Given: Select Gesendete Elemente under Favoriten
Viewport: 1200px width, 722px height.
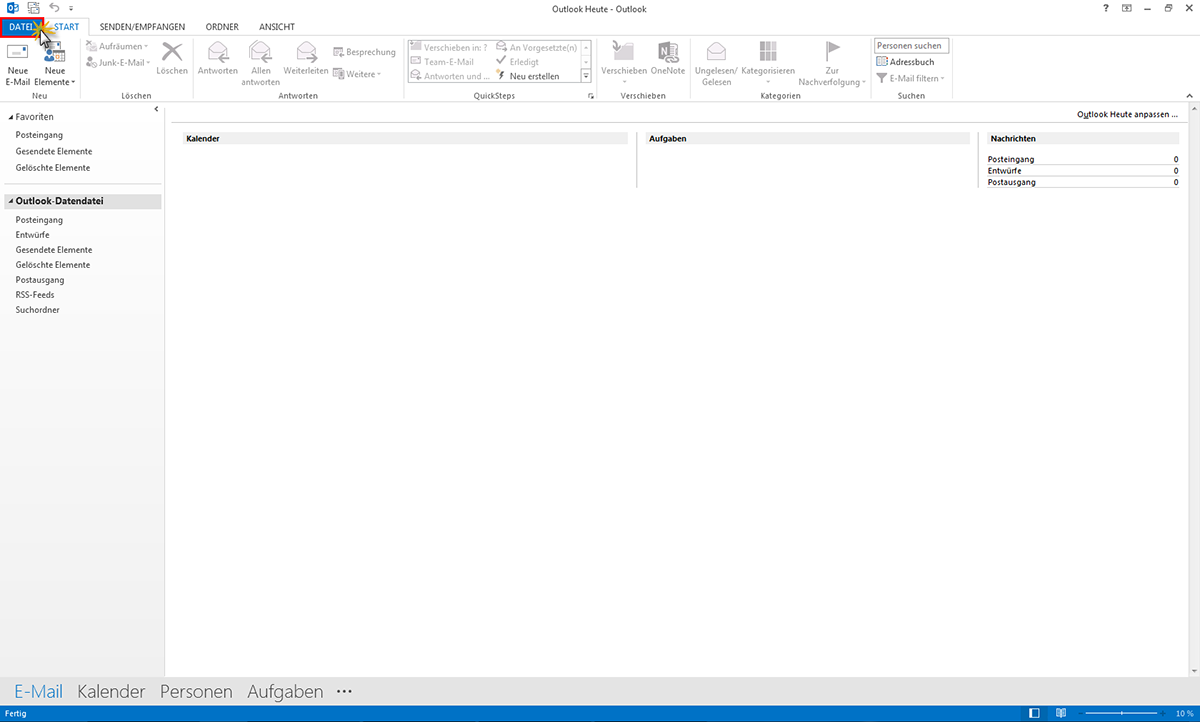Looking at the screenshot, I should [x=54, y=151].
